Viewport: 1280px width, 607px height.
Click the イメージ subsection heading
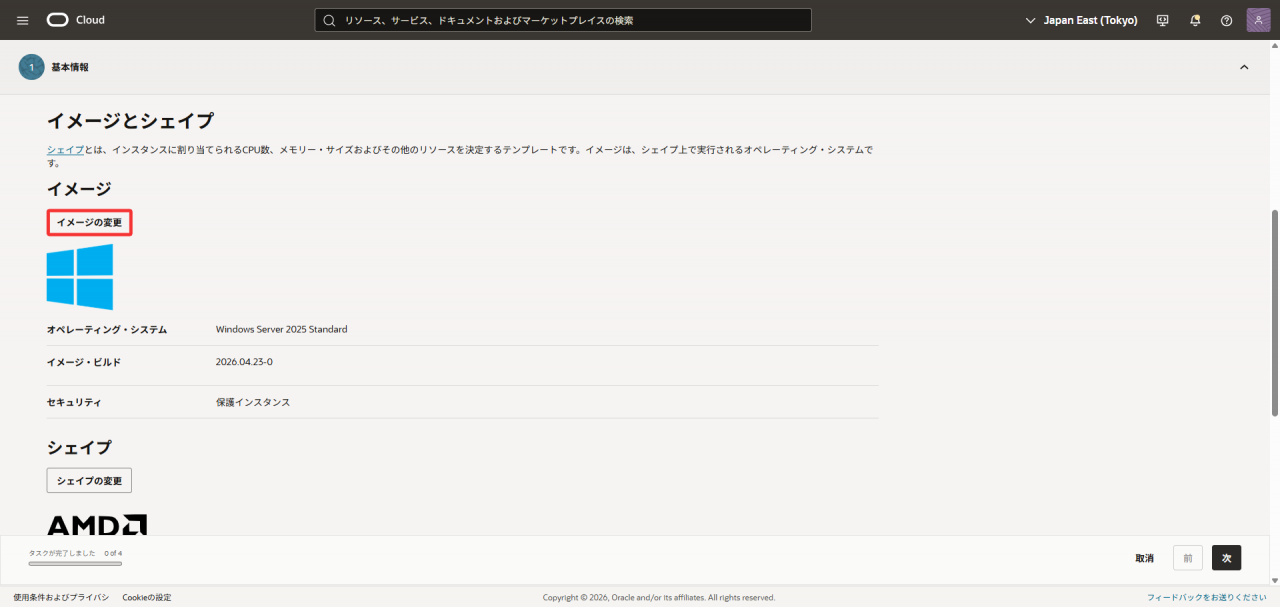tap(79, 188)
